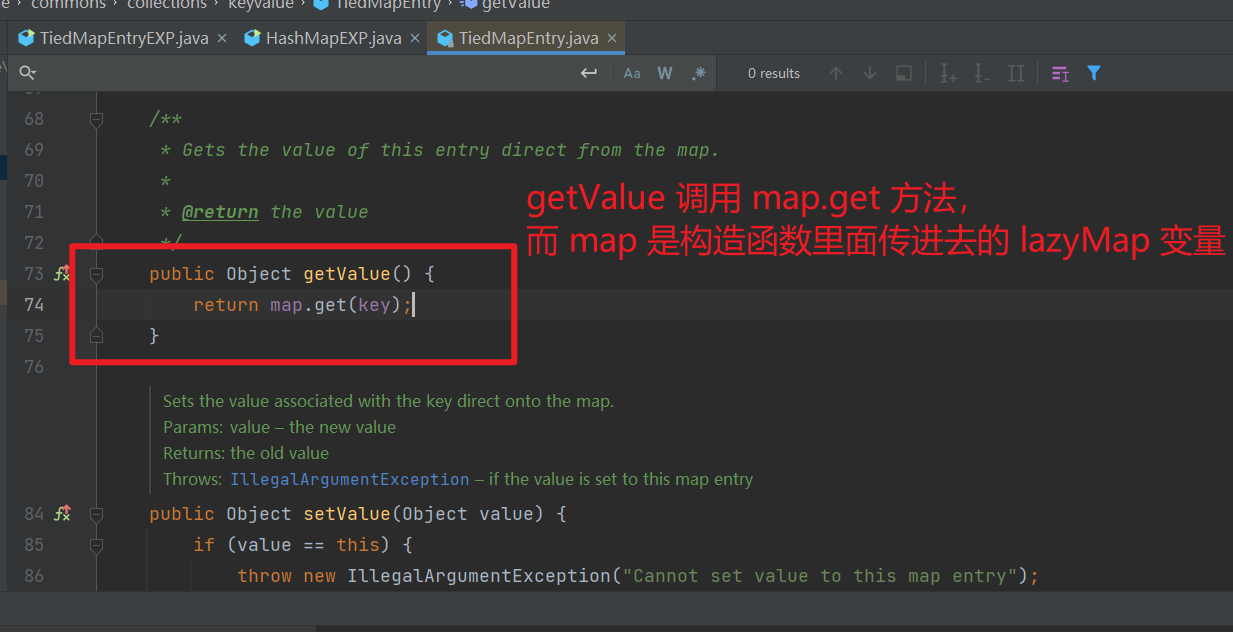Click the IllegalArgumentException link in the doc comment
Image resolution: width=1233 pixels, height=632 pixels.
[x=349, y=479]
